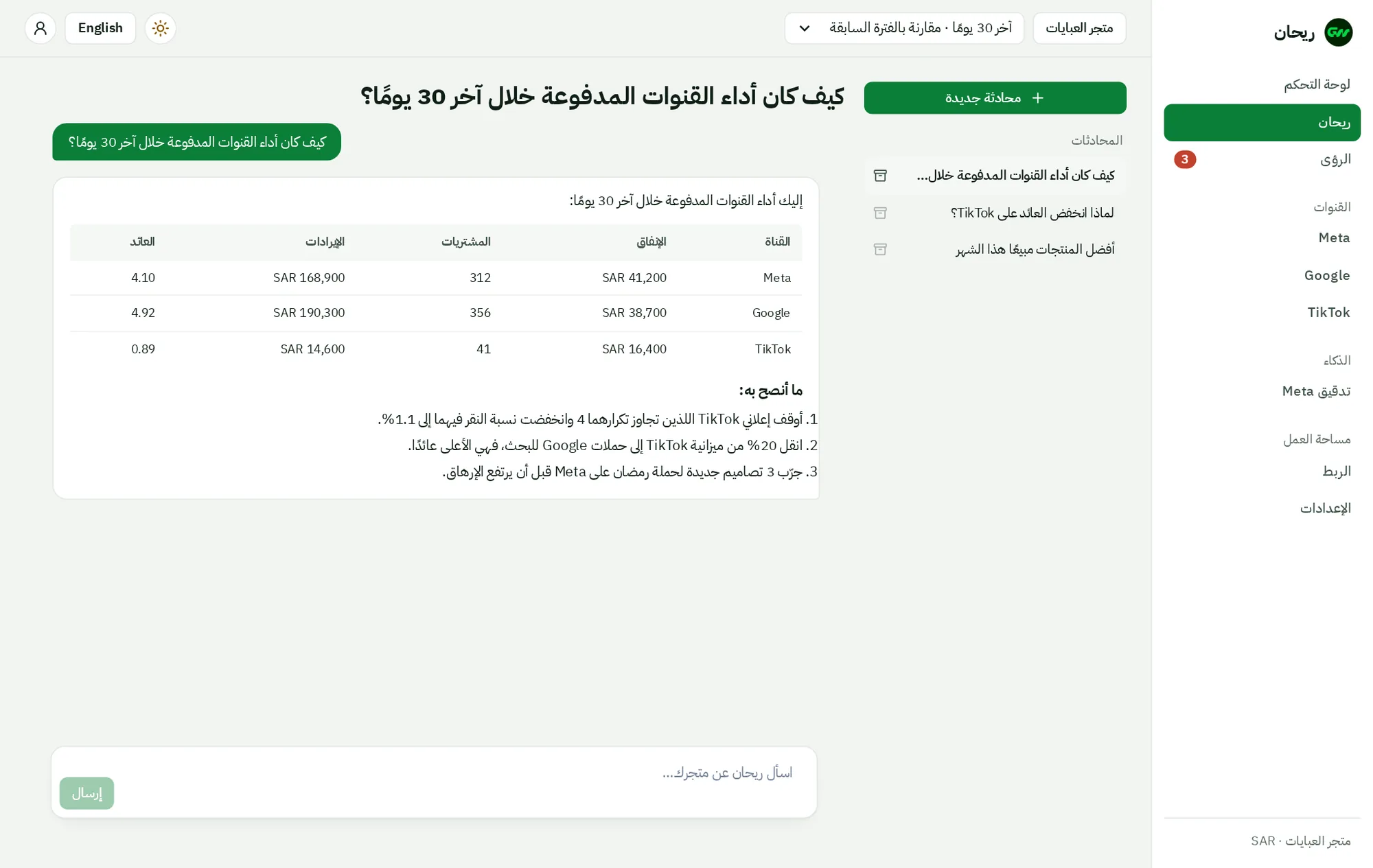Click the القناة column header
The width and height of the screenshot is (1373, 868).
pyautogui.click(x=777, y=242)
